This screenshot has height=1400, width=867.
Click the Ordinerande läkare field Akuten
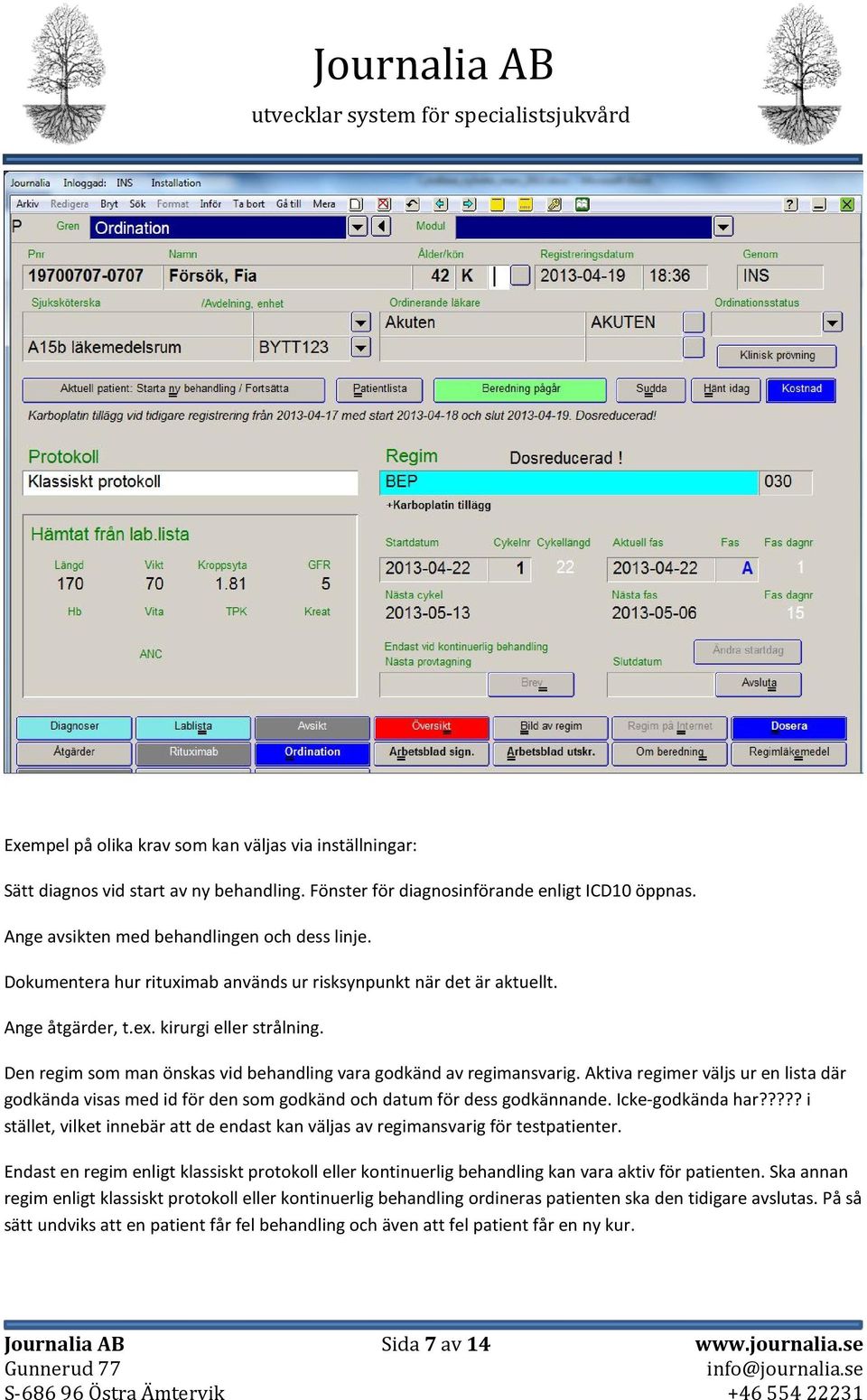[x=483, y=322]
